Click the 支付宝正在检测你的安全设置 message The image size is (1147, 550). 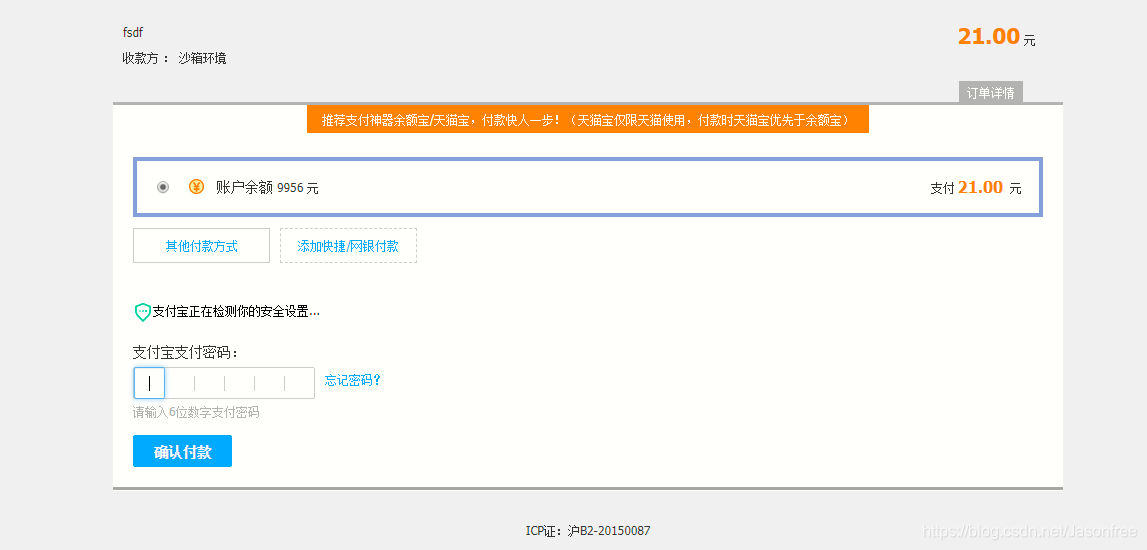(x=236, y=312)
